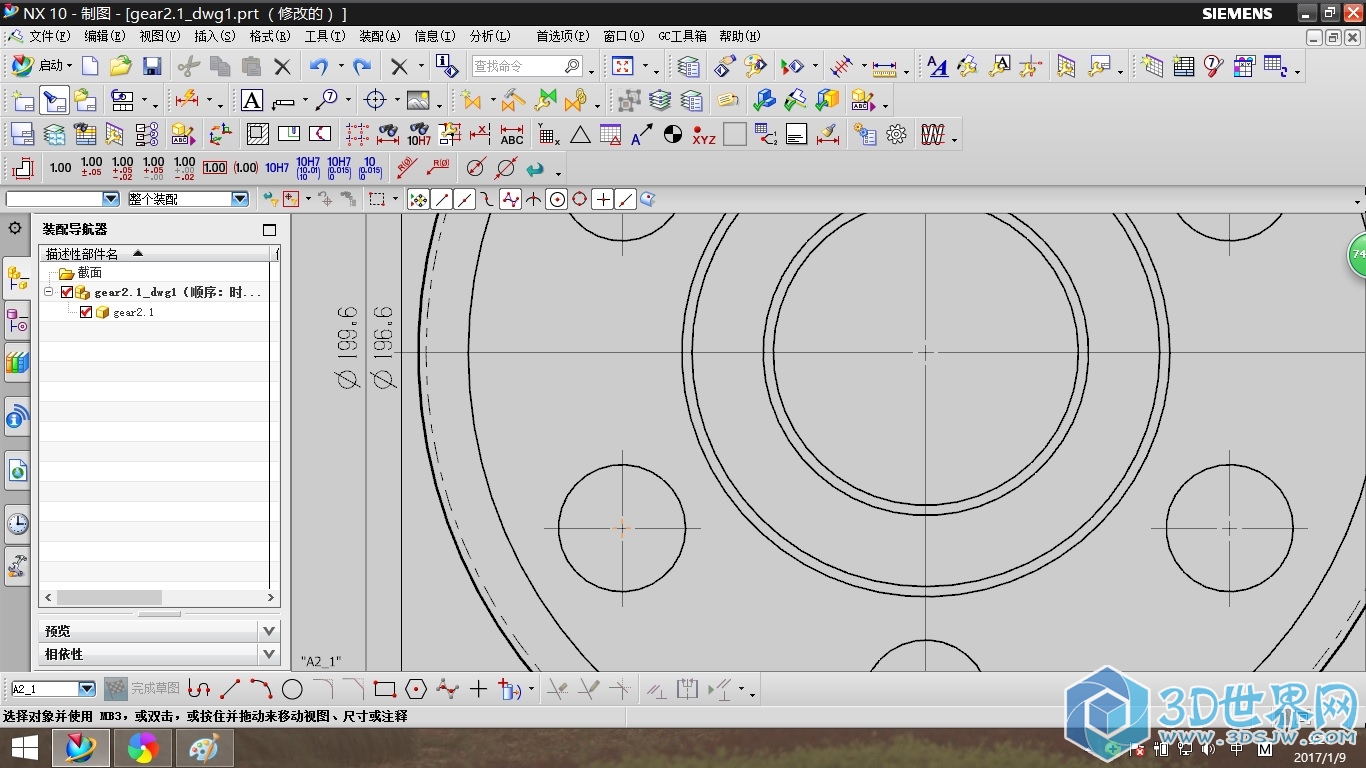This screenshot has width=1366, height=768.
Task: Click the Surface Finish triangle symbol icon
Action: tap(580, 135)
